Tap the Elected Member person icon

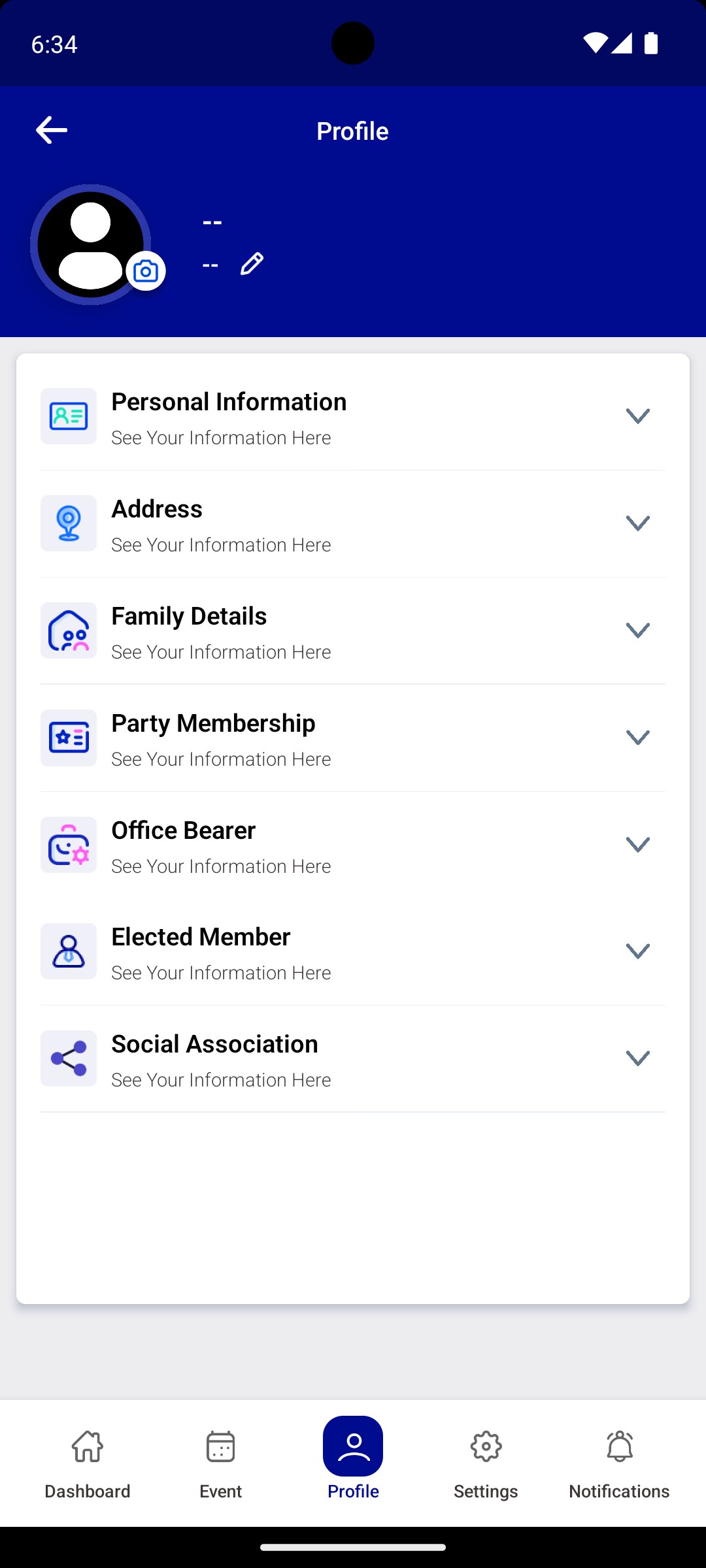69,951
